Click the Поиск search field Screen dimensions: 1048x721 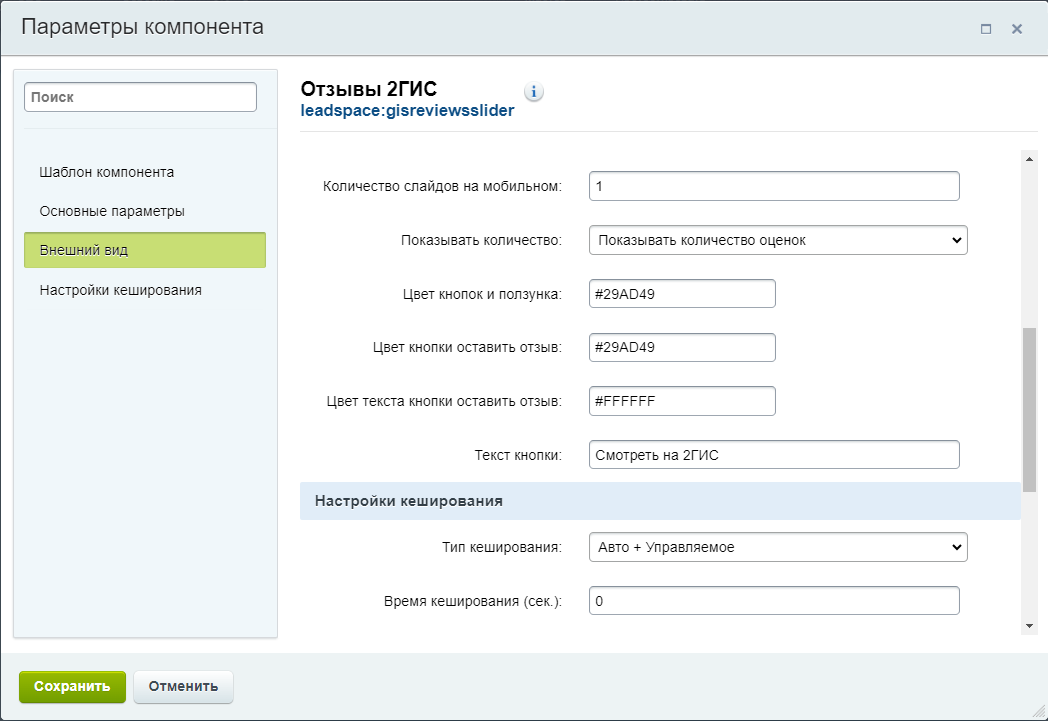tap(140, 97)
